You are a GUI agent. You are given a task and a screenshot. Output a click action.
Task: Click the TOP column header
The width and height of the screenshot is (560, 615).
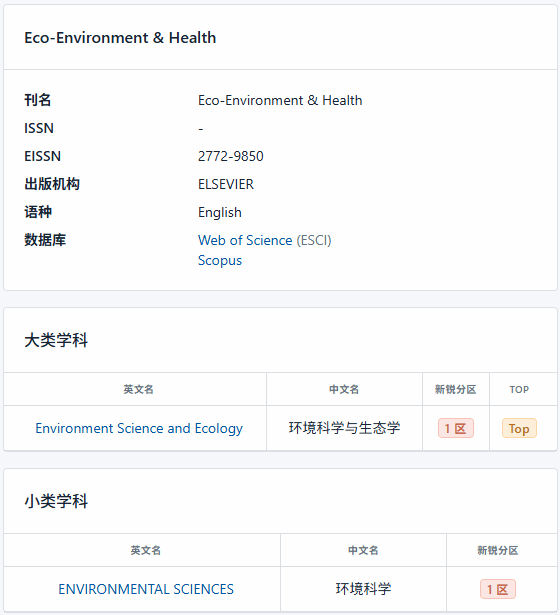[519, 389]
